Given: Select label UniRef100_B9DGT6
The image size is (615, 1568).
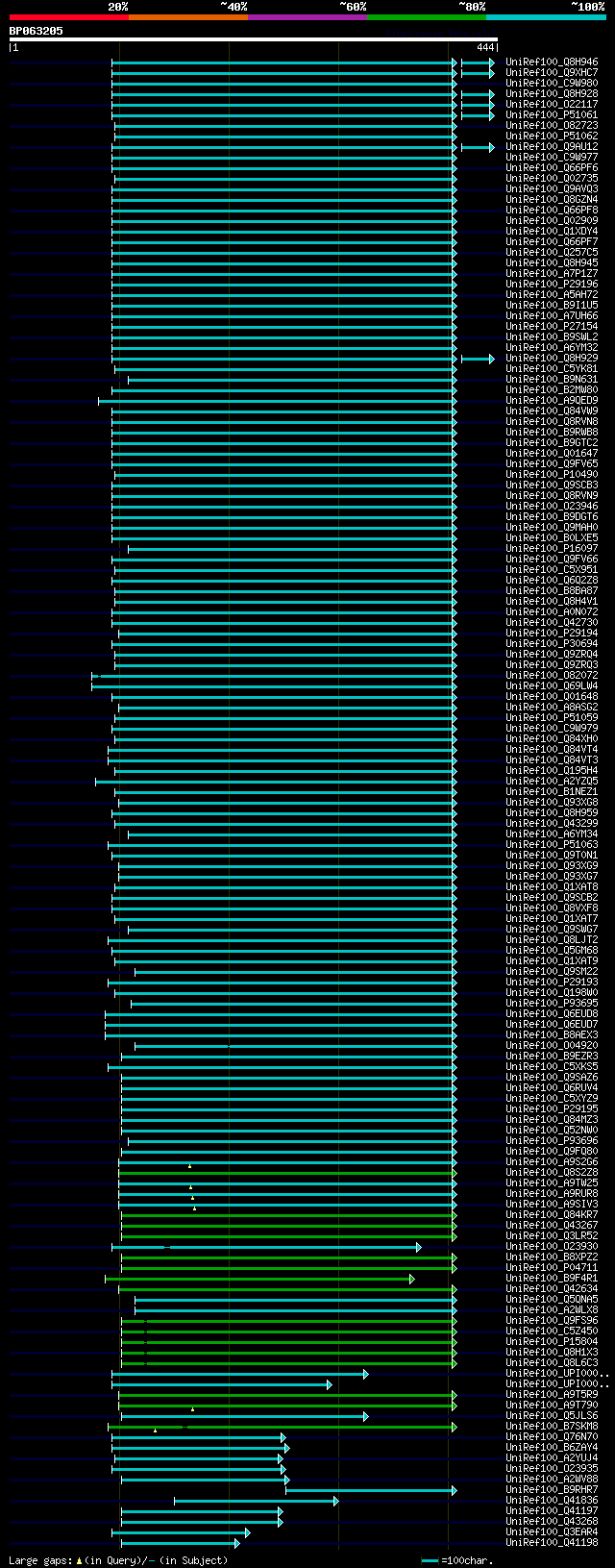Looking at the screenshot, I should (552, 517).
